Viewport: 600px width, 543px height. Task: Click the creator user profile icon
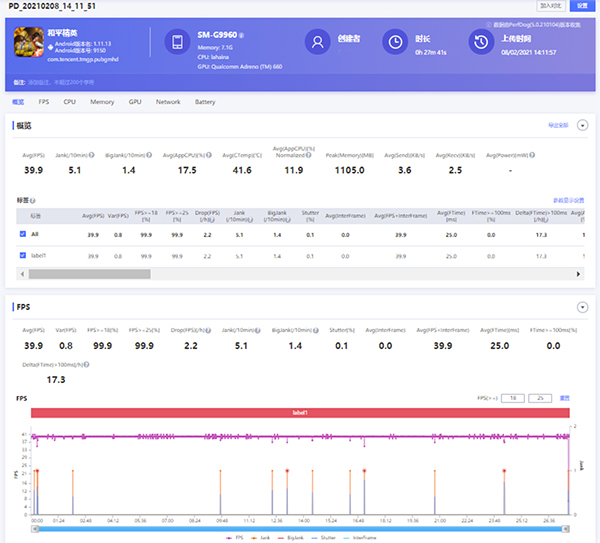[318, 43]
